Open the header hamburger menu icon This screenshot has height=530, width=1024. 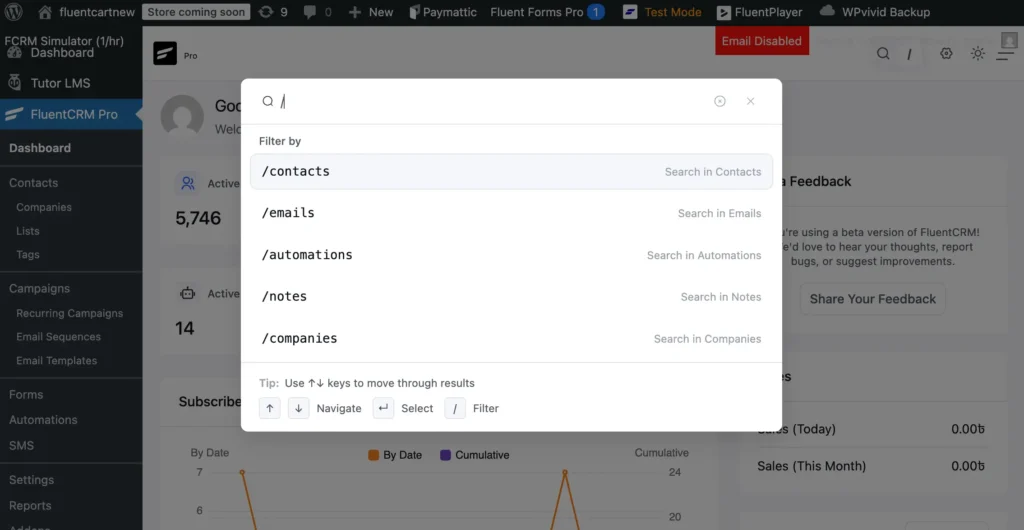tap(1005, 54)
